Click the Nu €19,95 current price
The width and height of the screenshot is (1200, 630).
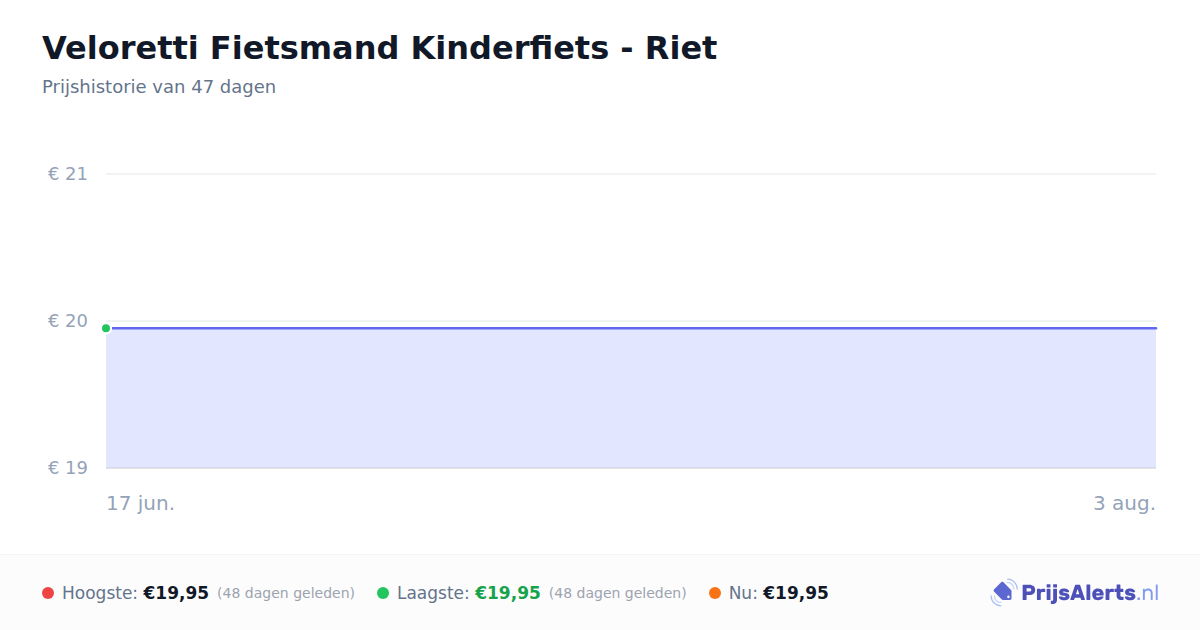[796, 593]
